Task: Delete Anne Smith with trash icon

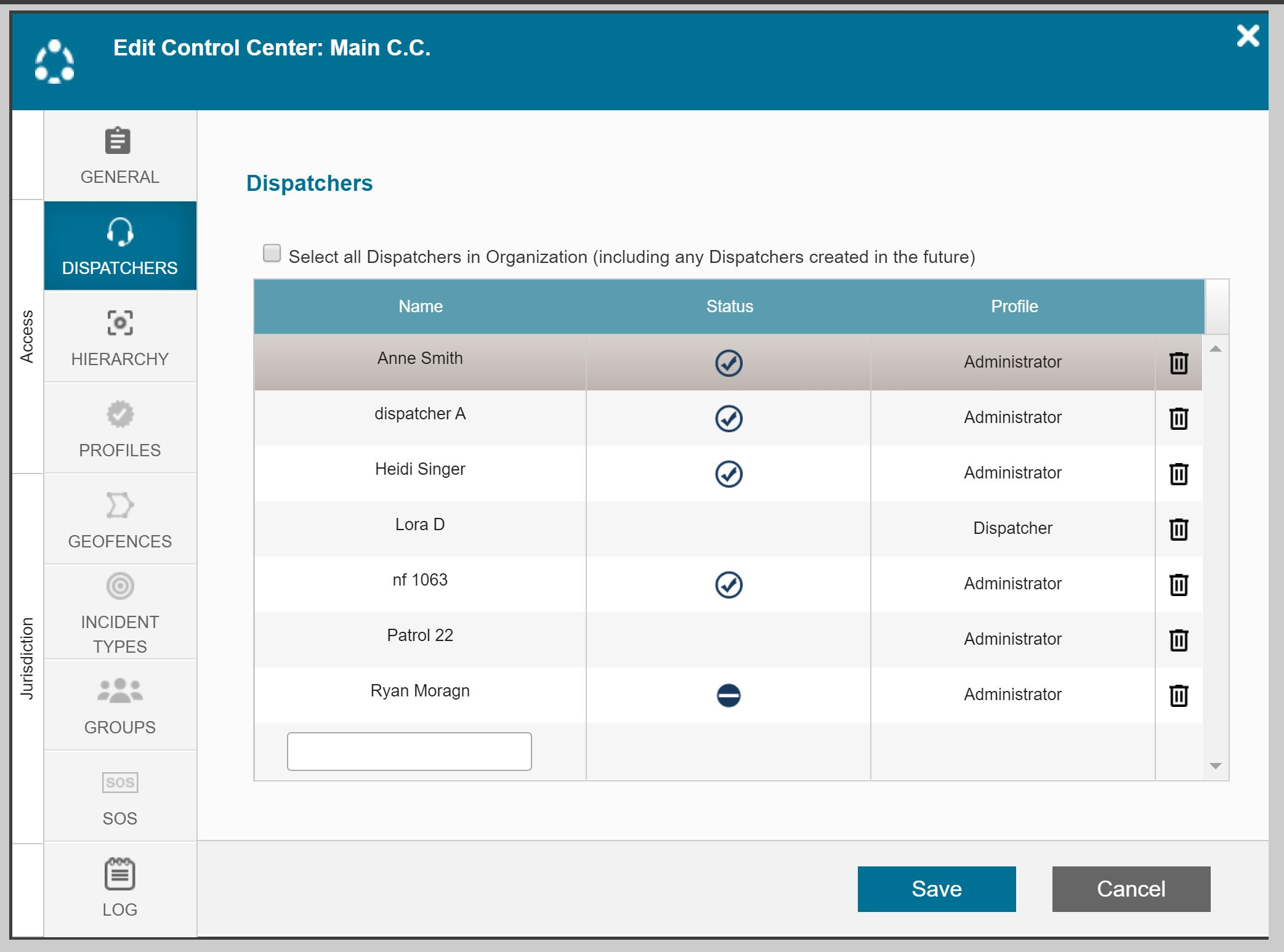Action: 1178,363
